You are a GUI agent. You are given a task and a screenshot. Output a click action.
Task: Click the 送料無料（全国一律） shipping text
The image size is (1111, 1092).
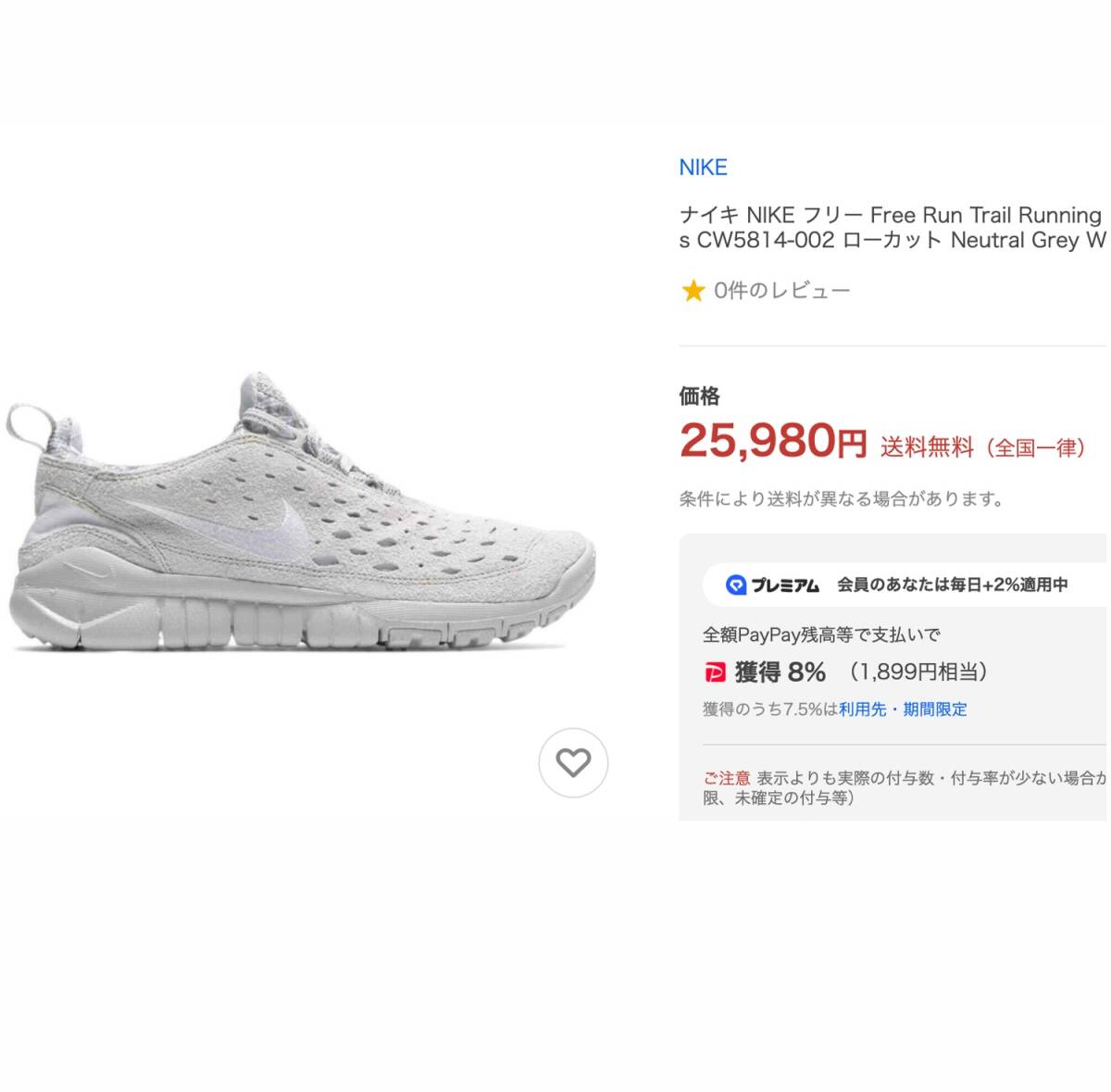[x=982, y=448]
